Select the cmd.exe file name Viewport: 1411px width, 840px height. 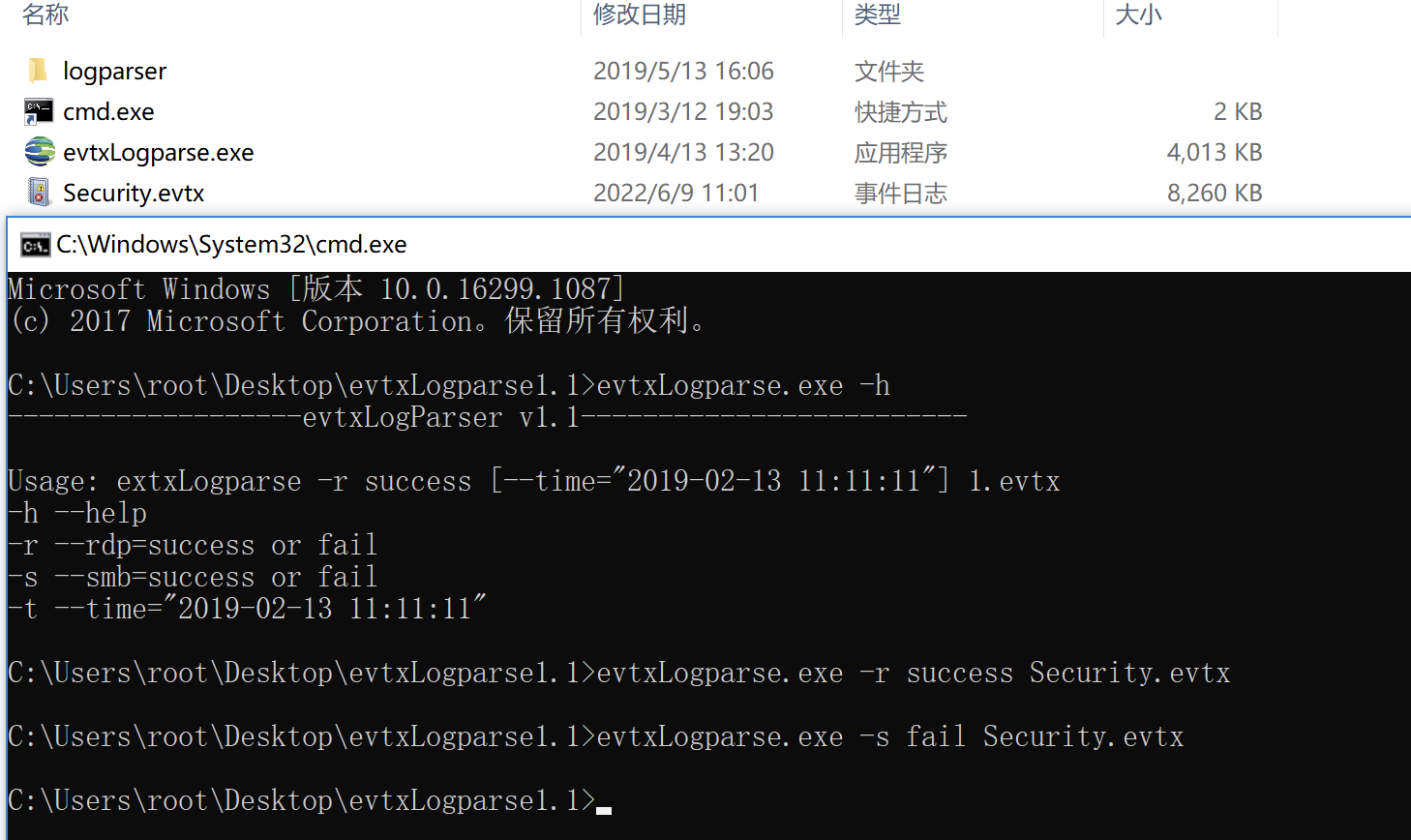108,111
